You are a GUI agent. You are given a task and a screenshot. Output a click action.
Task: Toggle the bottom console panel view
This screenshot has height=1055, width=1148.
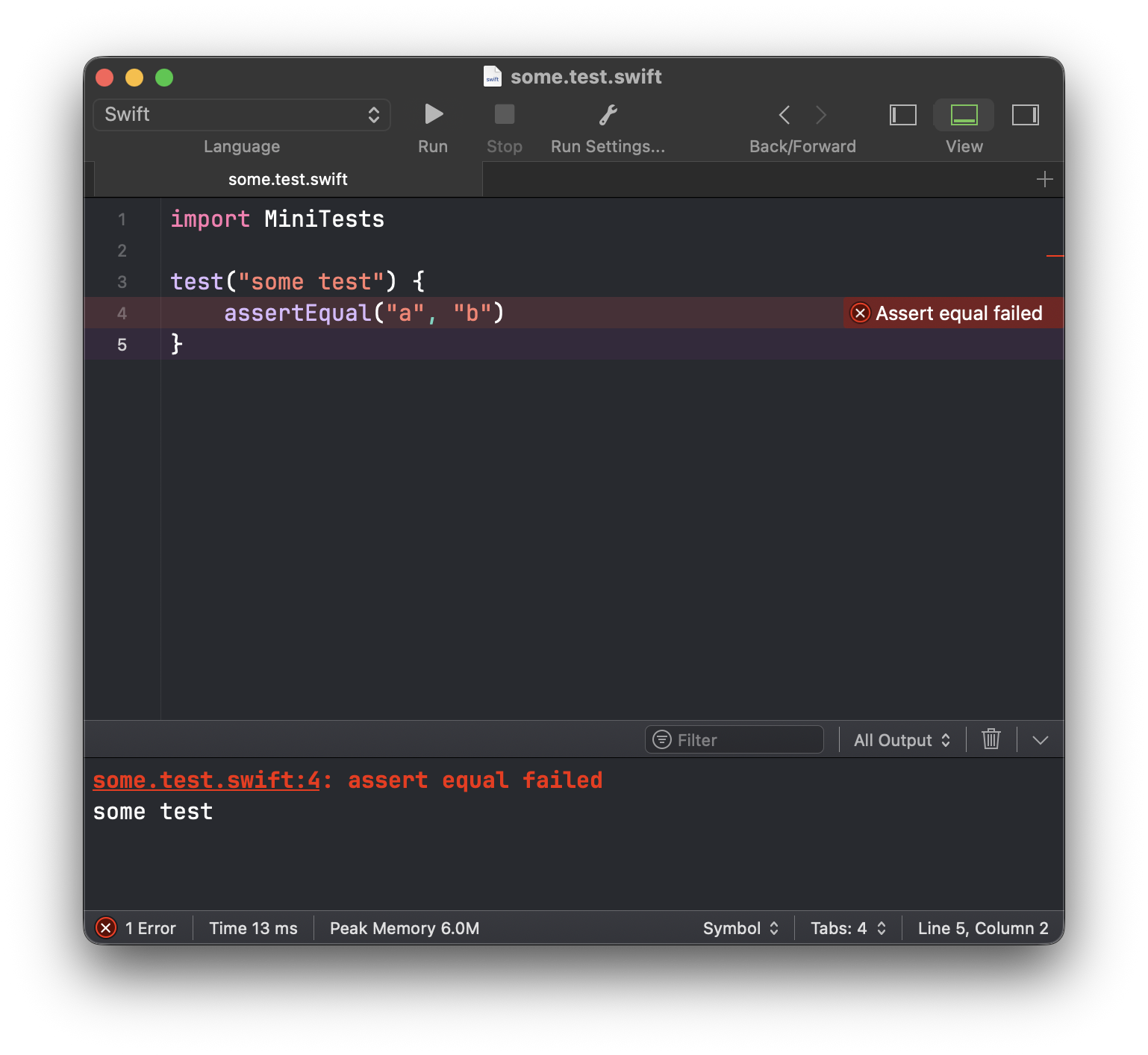point(964,115)
